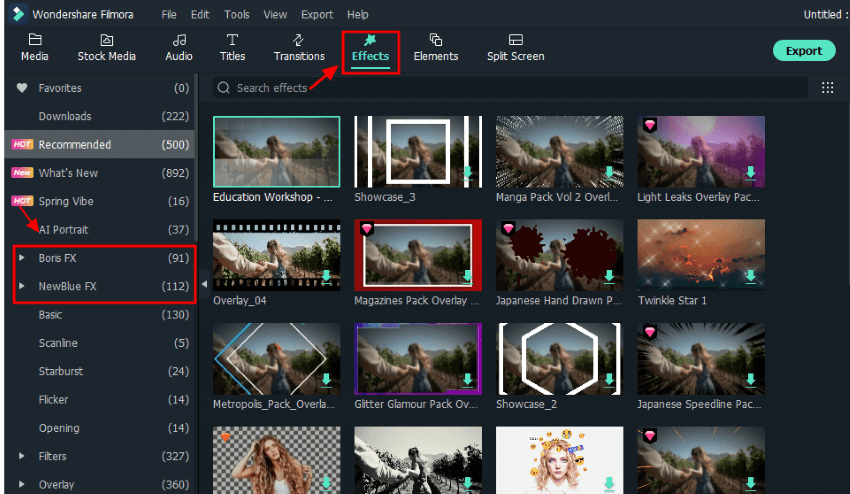Click premium gem on Japanese Speedline Pack
Viewport: 850px width, 494px height.
coord(649,331)
